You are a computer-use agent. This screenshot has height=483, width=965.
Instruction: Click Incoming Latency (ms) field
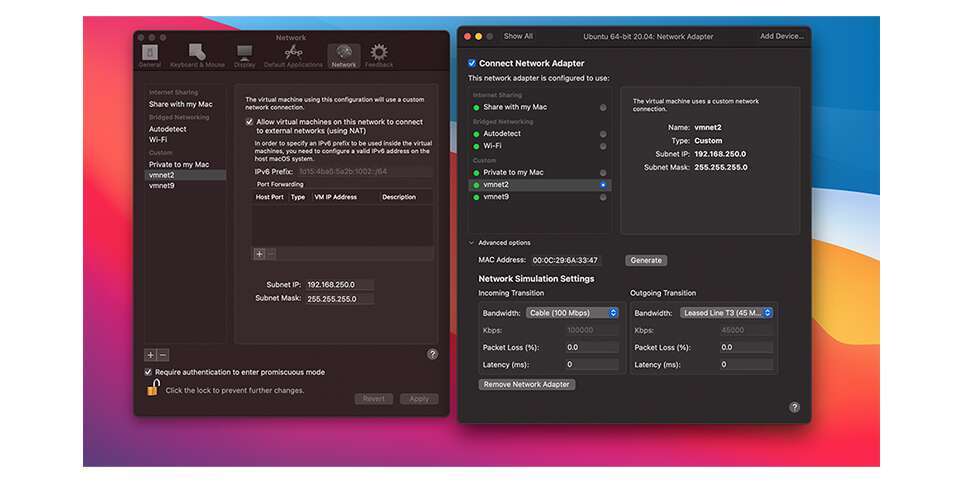tap(591, 365)
